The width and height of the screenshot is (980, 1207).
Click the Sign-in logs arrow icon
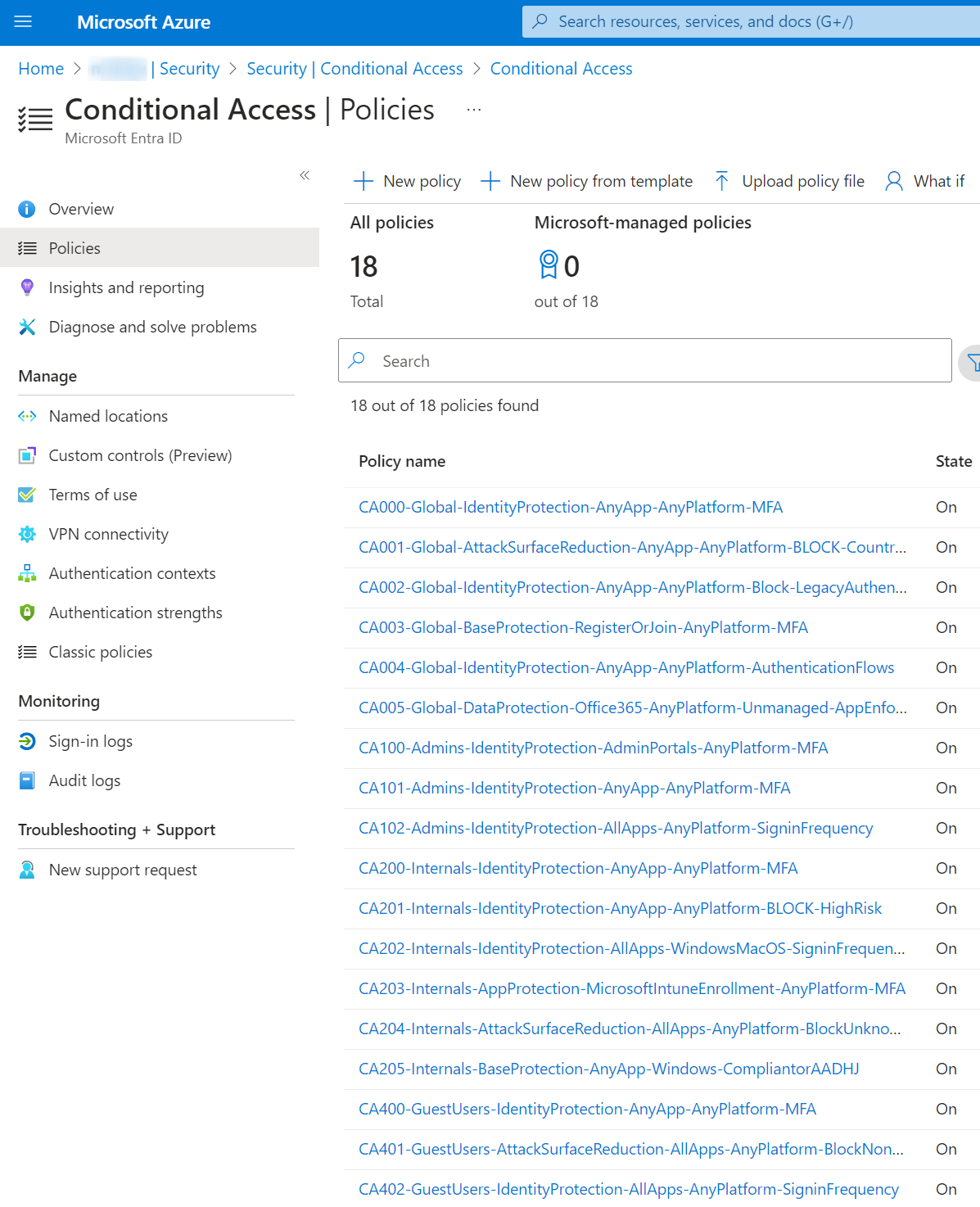point(27,742)
